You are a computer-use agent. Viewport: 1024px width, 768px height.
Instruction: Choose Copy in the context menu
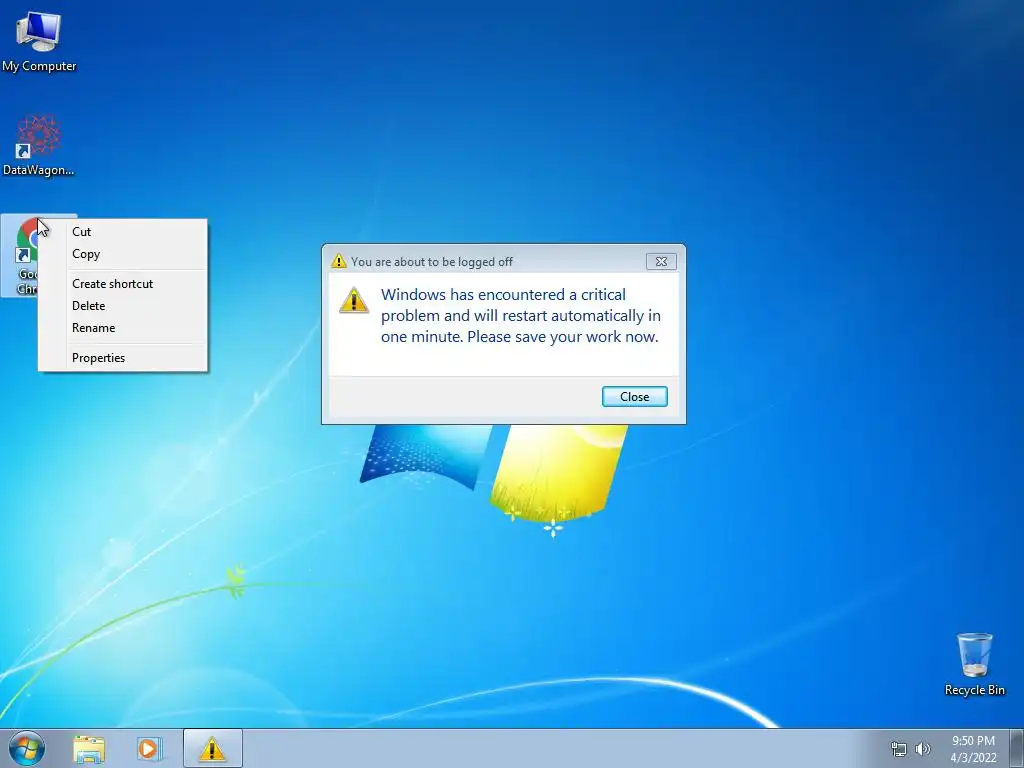click(123, 254)
